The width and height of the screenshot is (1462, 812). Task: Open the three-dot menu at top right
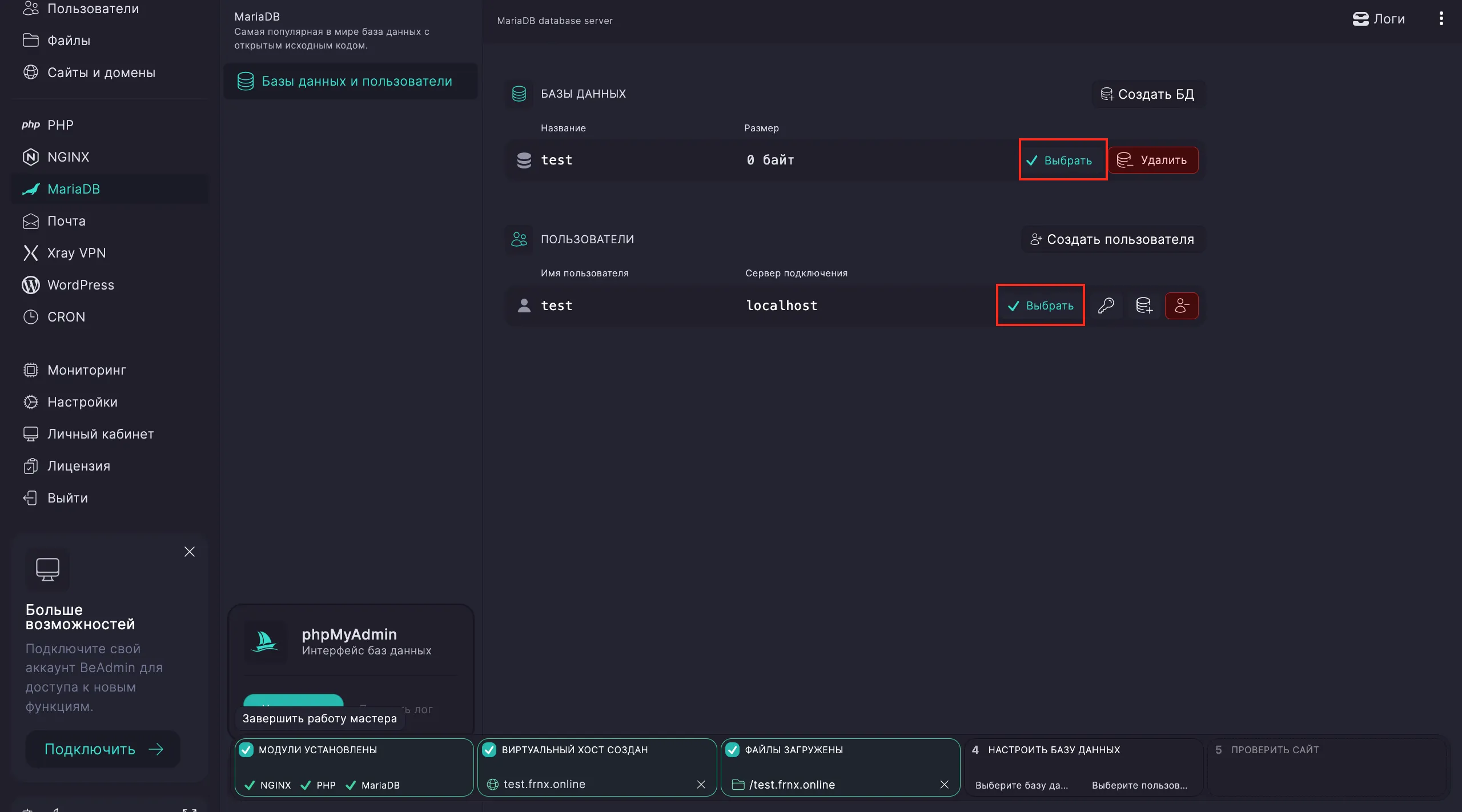click(1441, 19)
